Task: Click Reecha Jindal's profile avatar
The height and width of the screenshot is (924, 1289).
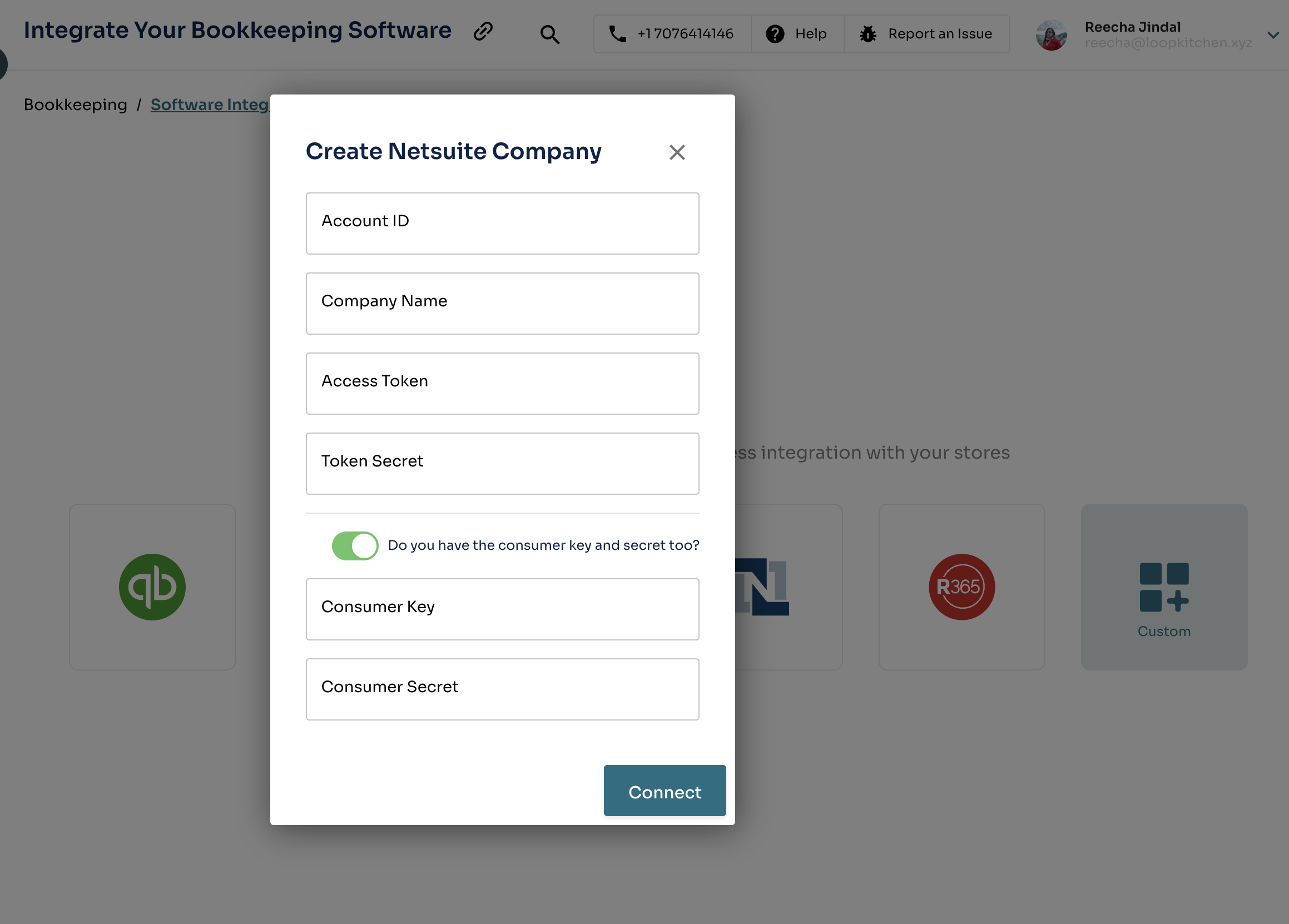Action: click(1050, 35)
